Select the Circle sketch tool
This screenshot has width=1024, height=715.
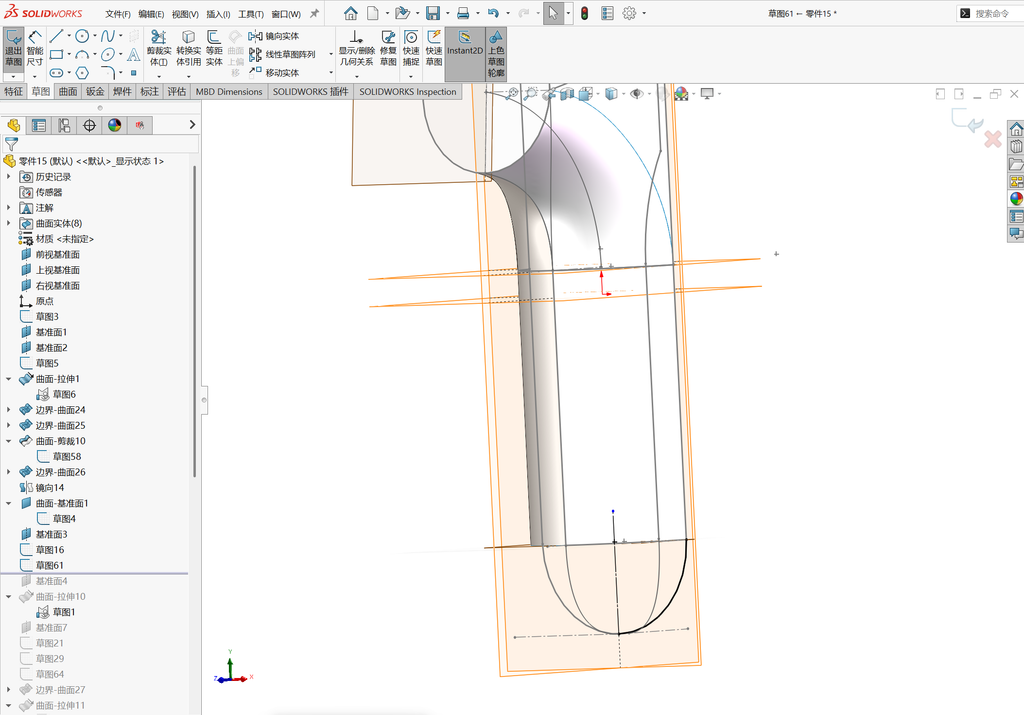(82, 36)
